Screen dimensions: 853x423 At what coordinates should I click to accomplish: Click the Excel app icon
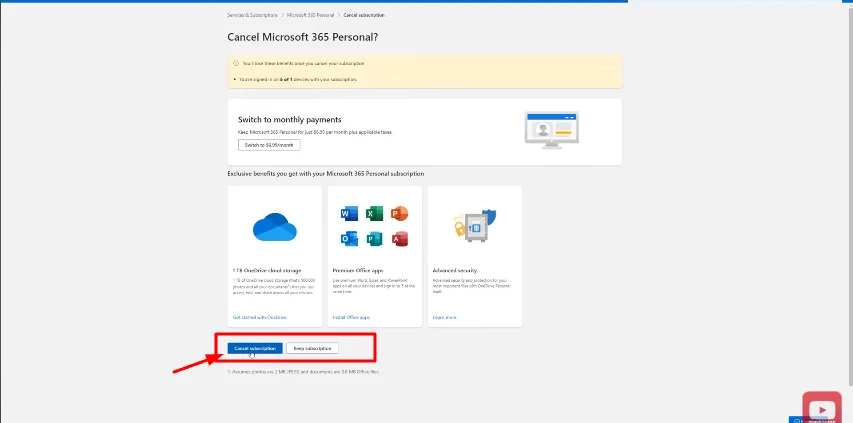click(374, 214)
